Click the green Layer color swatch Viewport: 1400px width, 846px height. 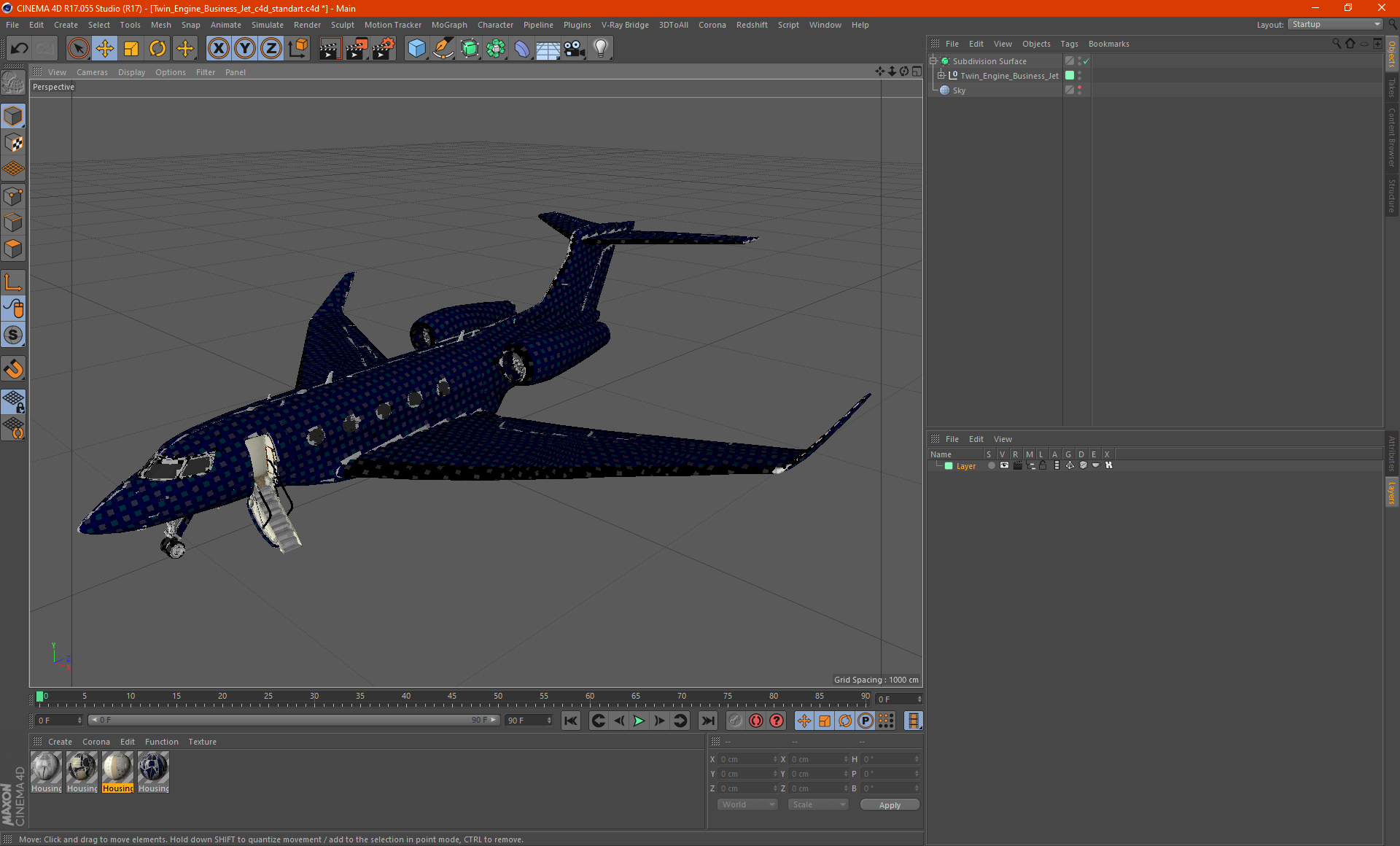point(949,466)
